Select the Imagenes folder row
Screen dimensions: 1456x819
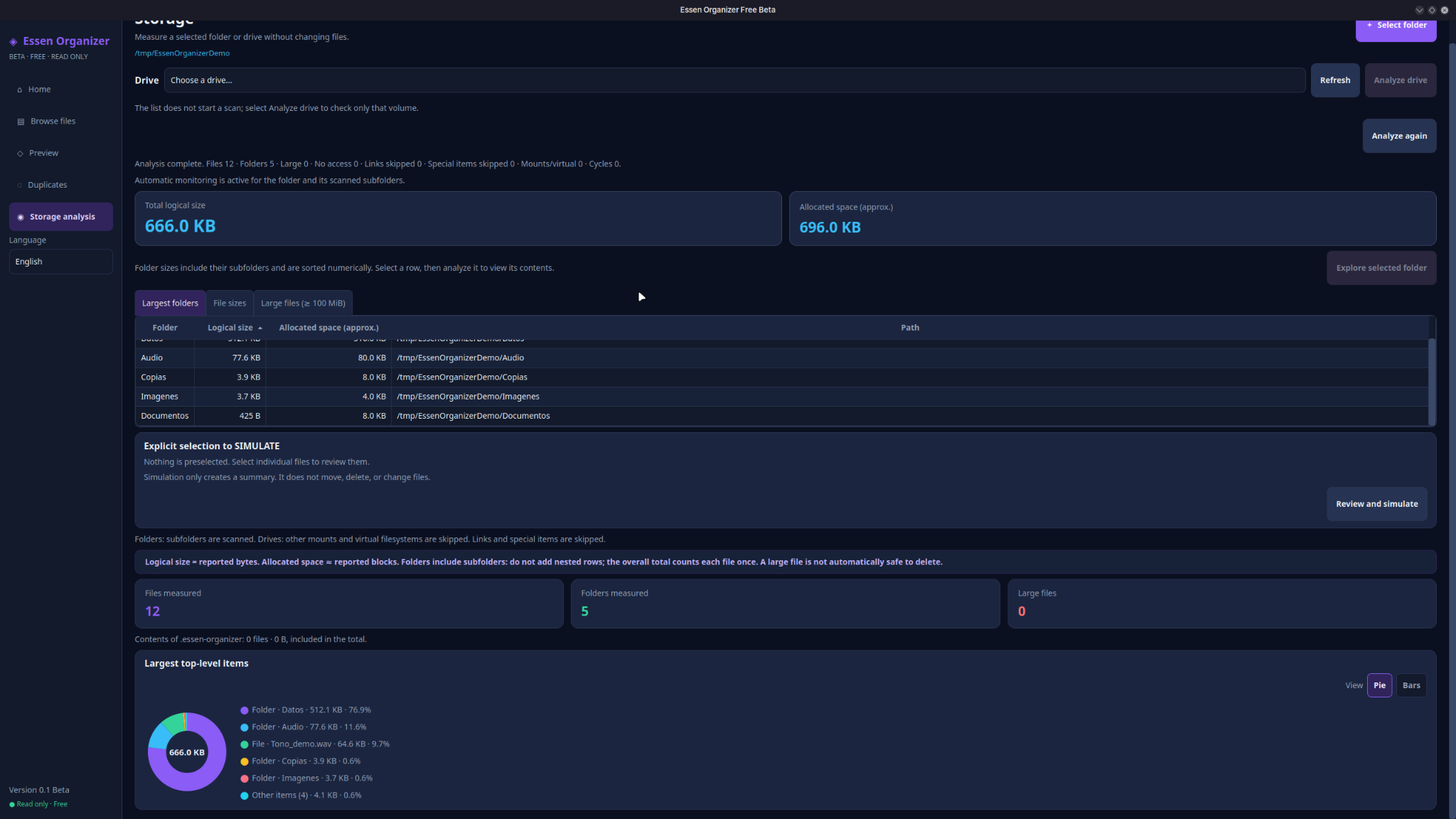pyautogui.click(x=781, y=397)
